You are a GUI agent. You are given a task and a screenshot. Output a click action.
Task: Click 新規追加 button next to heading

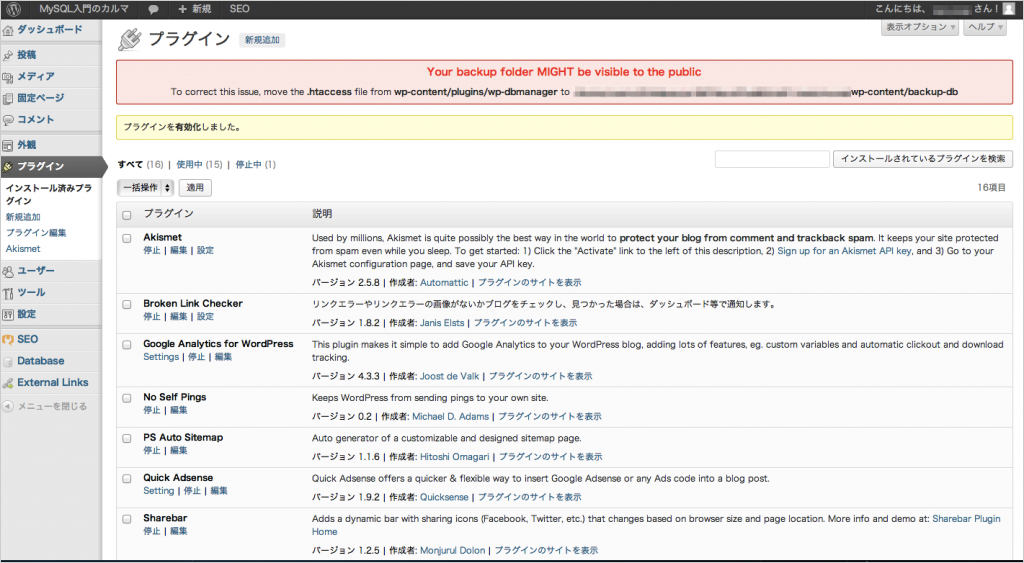click(262, 40)
